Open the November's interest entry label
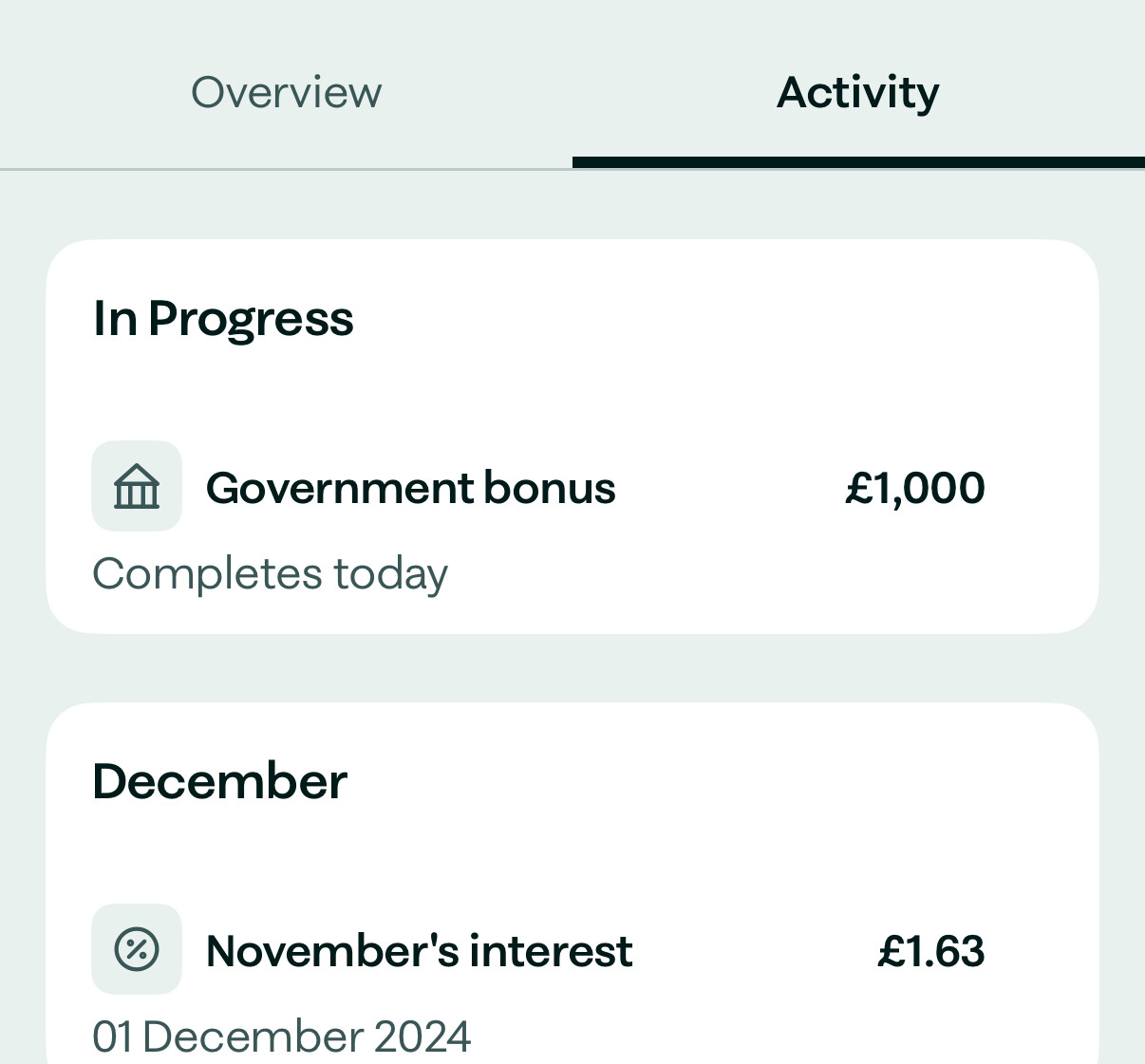 tap(419, 951)
